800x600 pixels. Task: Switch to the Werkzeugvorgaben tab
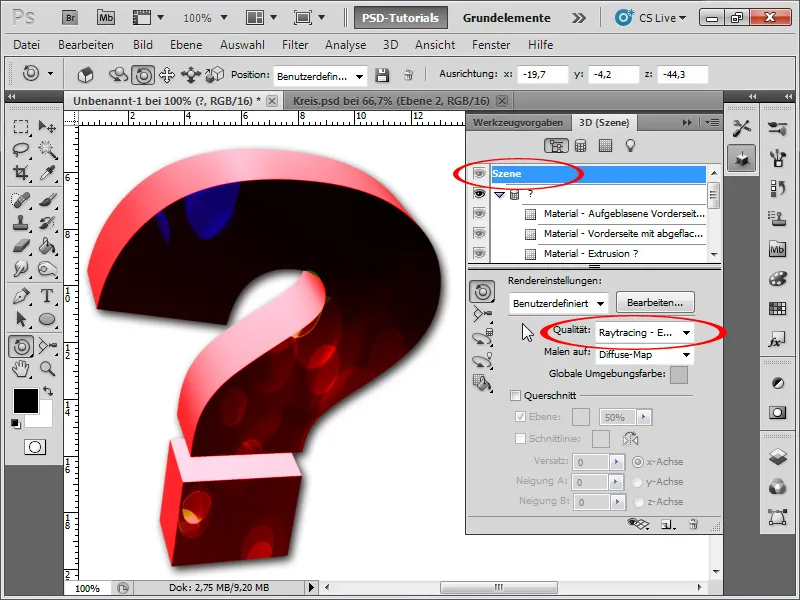(517, 122)
